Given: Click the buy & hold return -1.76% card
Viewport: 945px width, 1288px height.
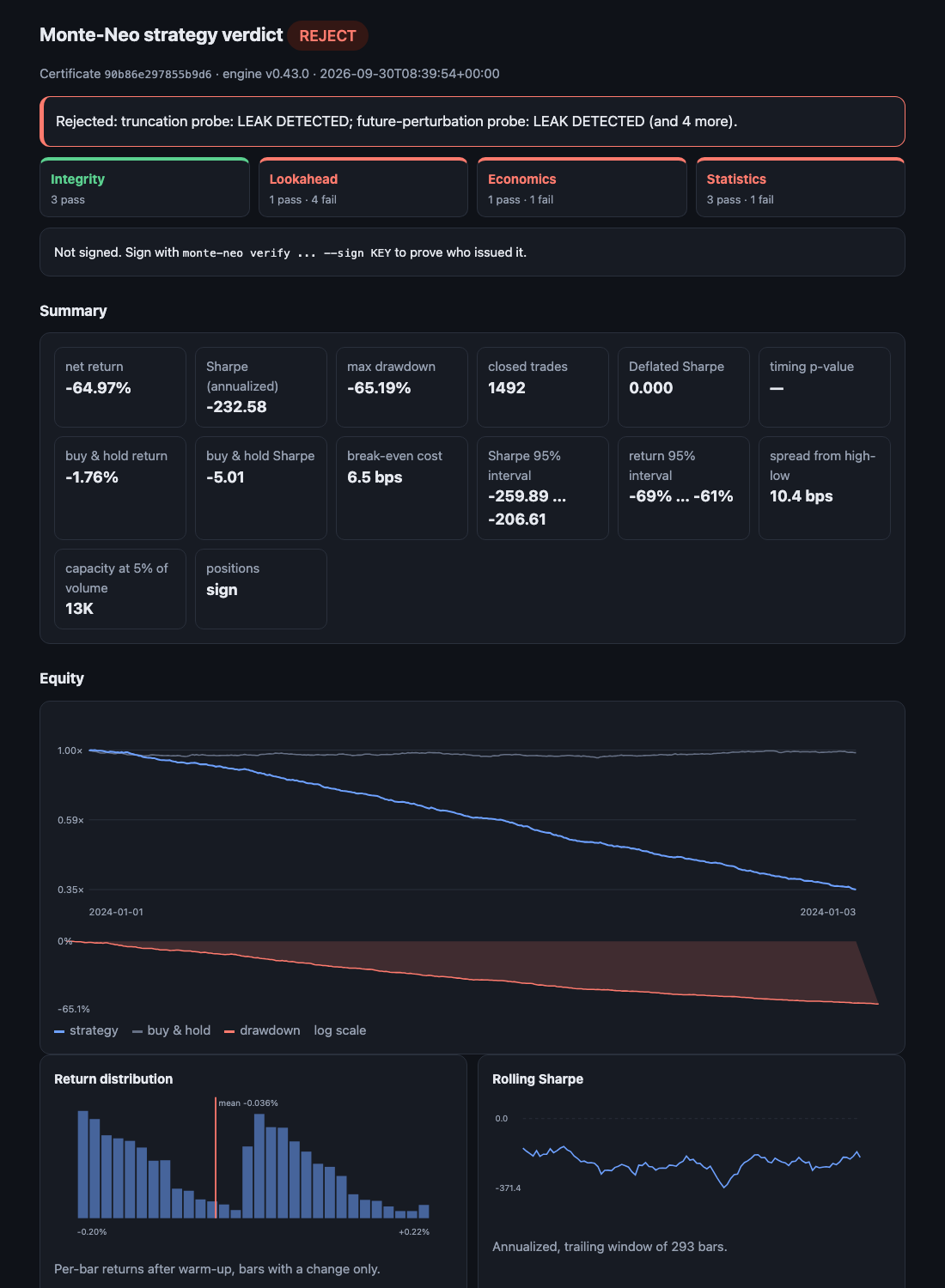Looking at the screenshot, I should (x=120, y=488).
